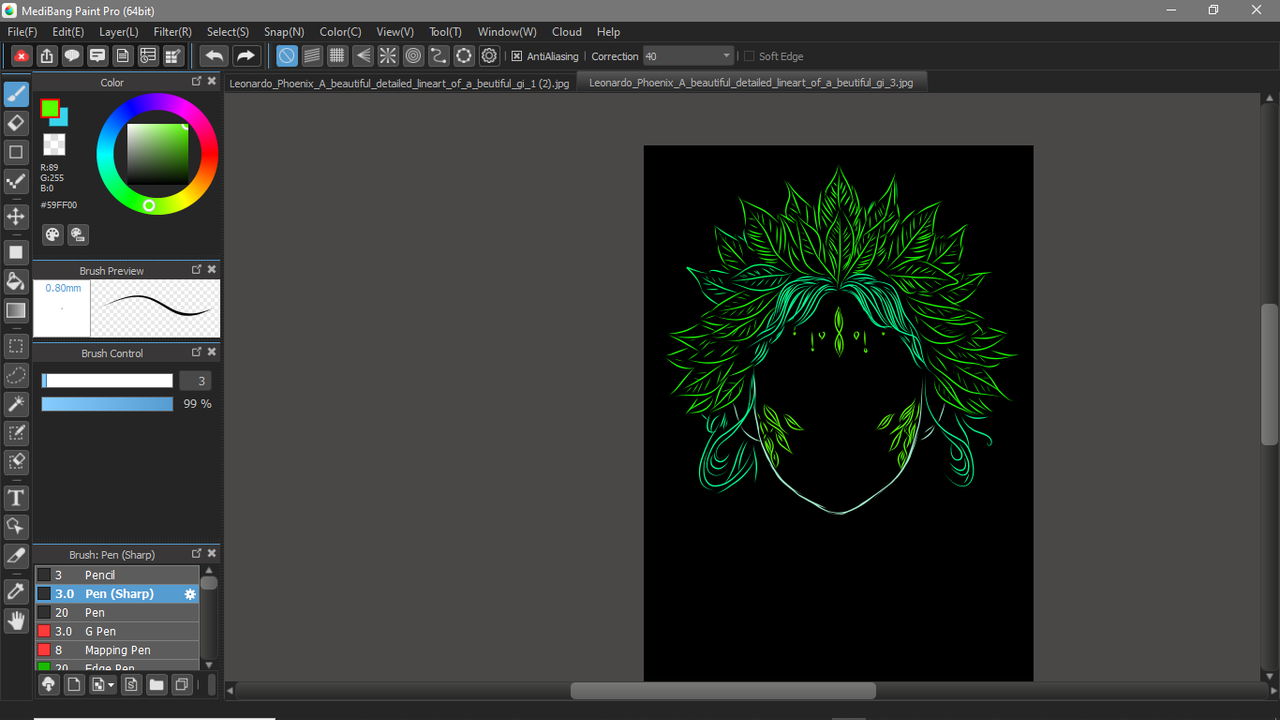
Task: Open the Snap(N) menu
Action: (x=284, y=32)
